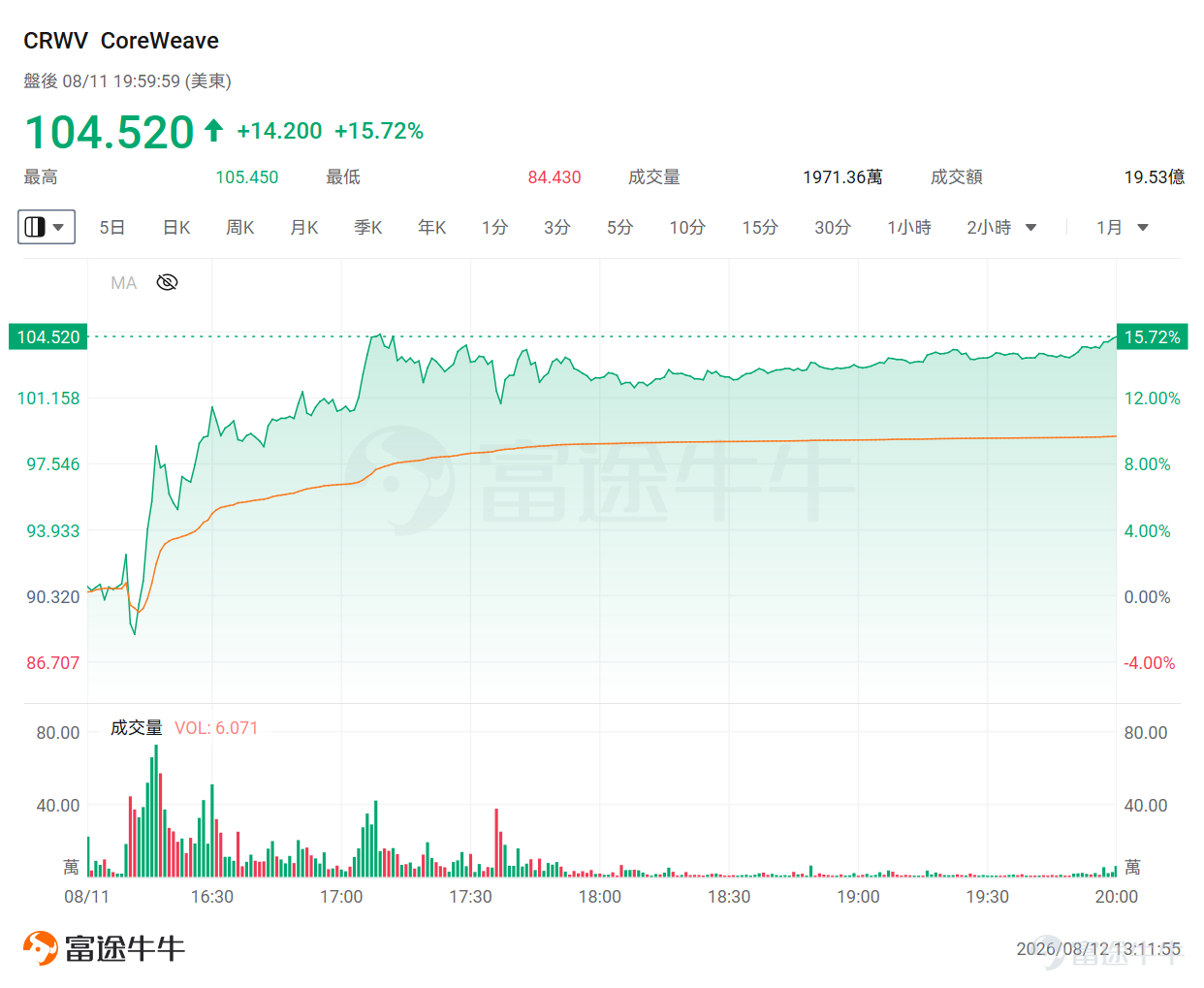Screen dimensions: 1204x988
Task: Expand the 2小時 interval dropdown arrow
Action: pos(1030,228)
